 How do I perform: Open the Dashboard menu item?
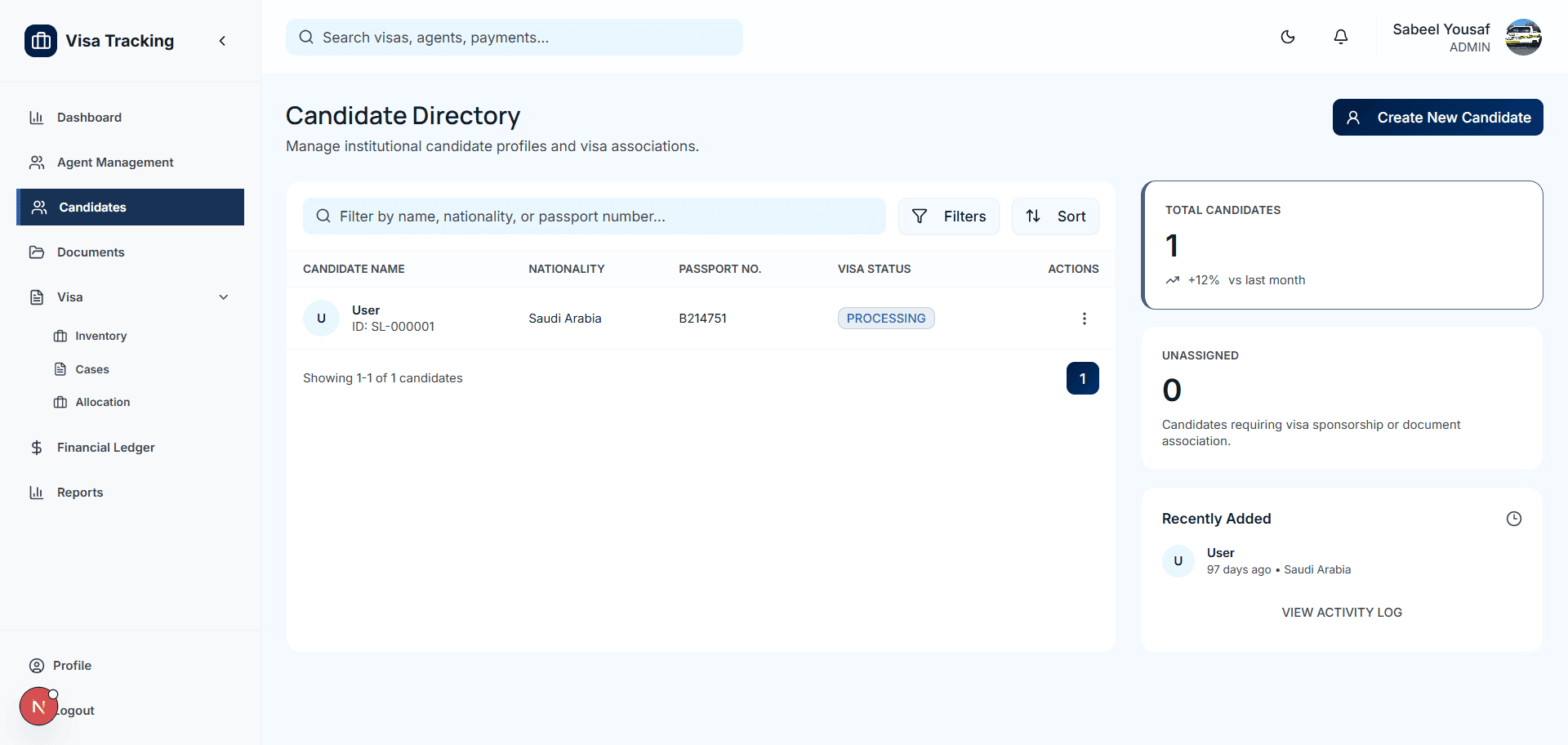(x=131, y=118)
